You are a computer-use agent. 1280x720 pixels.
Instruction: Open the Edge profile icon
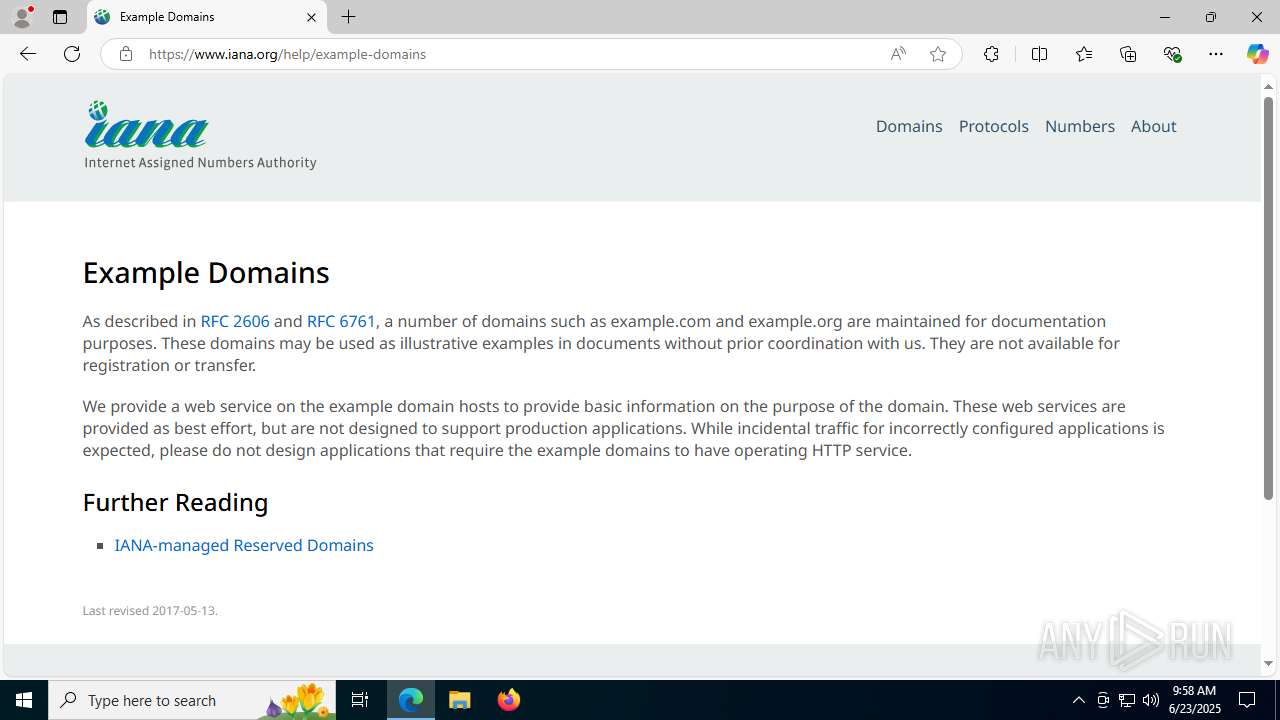pos(22,17)
